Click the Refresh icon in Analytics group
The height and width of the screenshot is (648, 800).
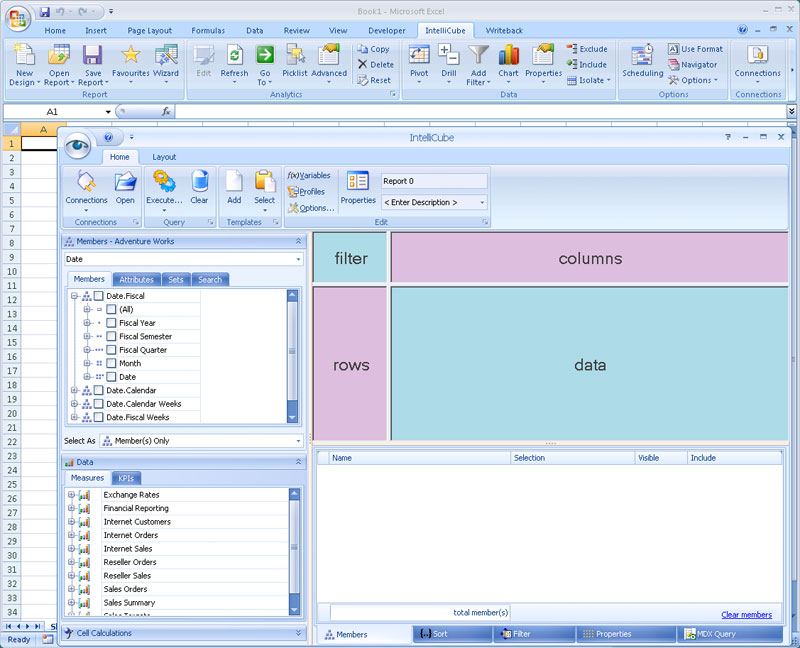tap(234, 55)
